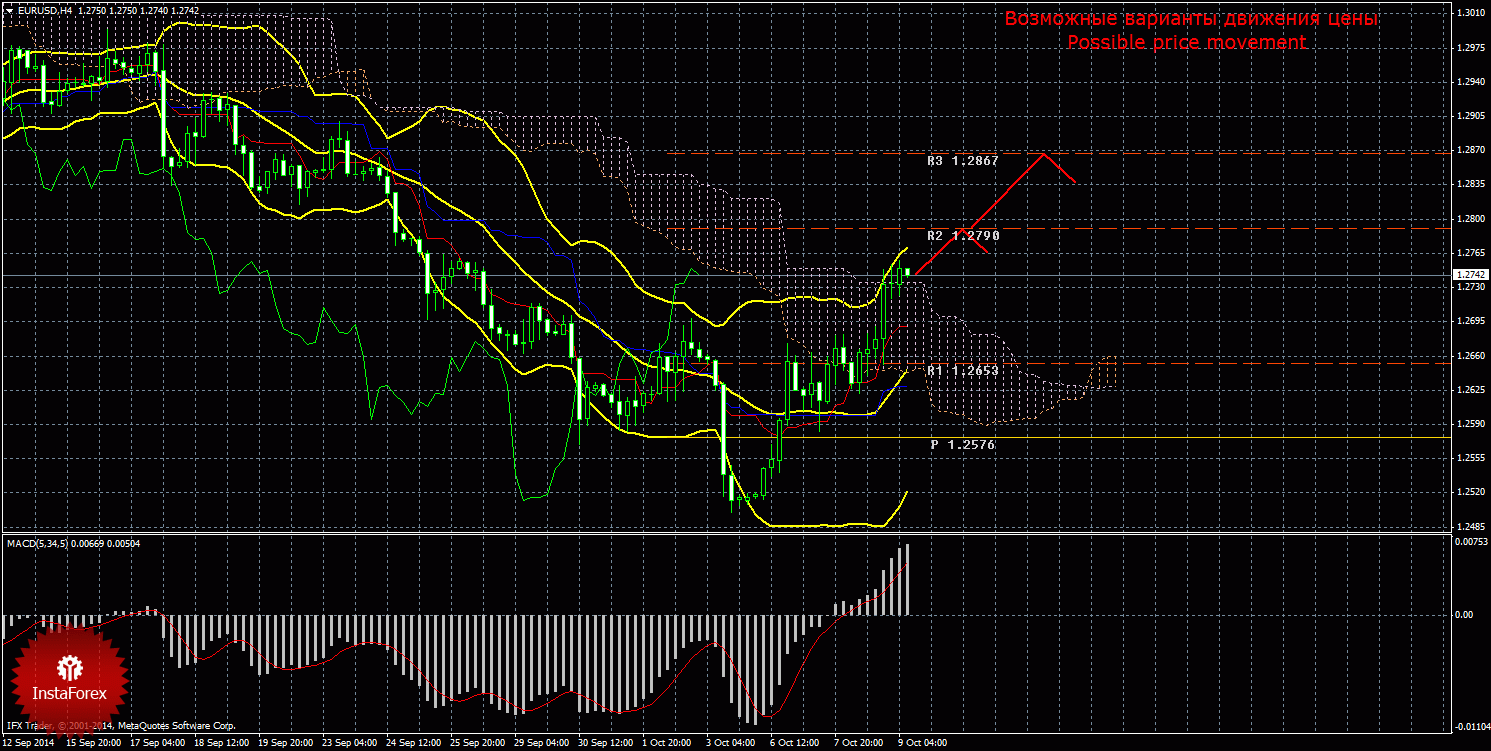This screenshot has width=1491, height=751.
Task: Click the 1.2485 price scale value
Action: [x=1470, y=527]
